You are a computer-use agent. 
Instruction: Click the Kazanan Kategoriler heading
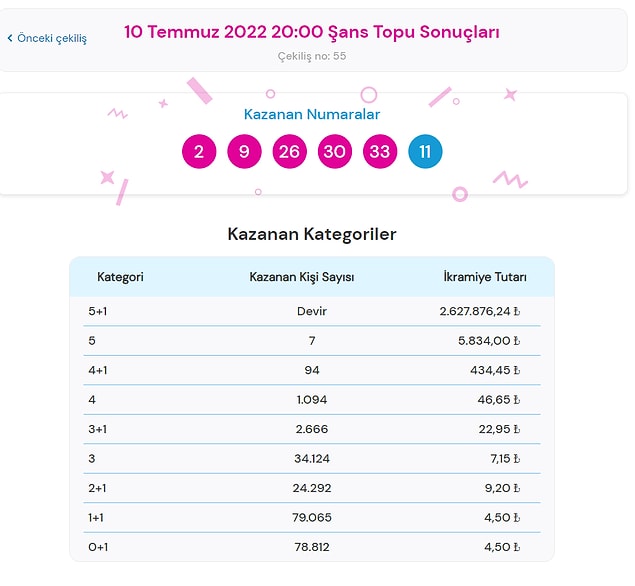click(x=312, y=234)
